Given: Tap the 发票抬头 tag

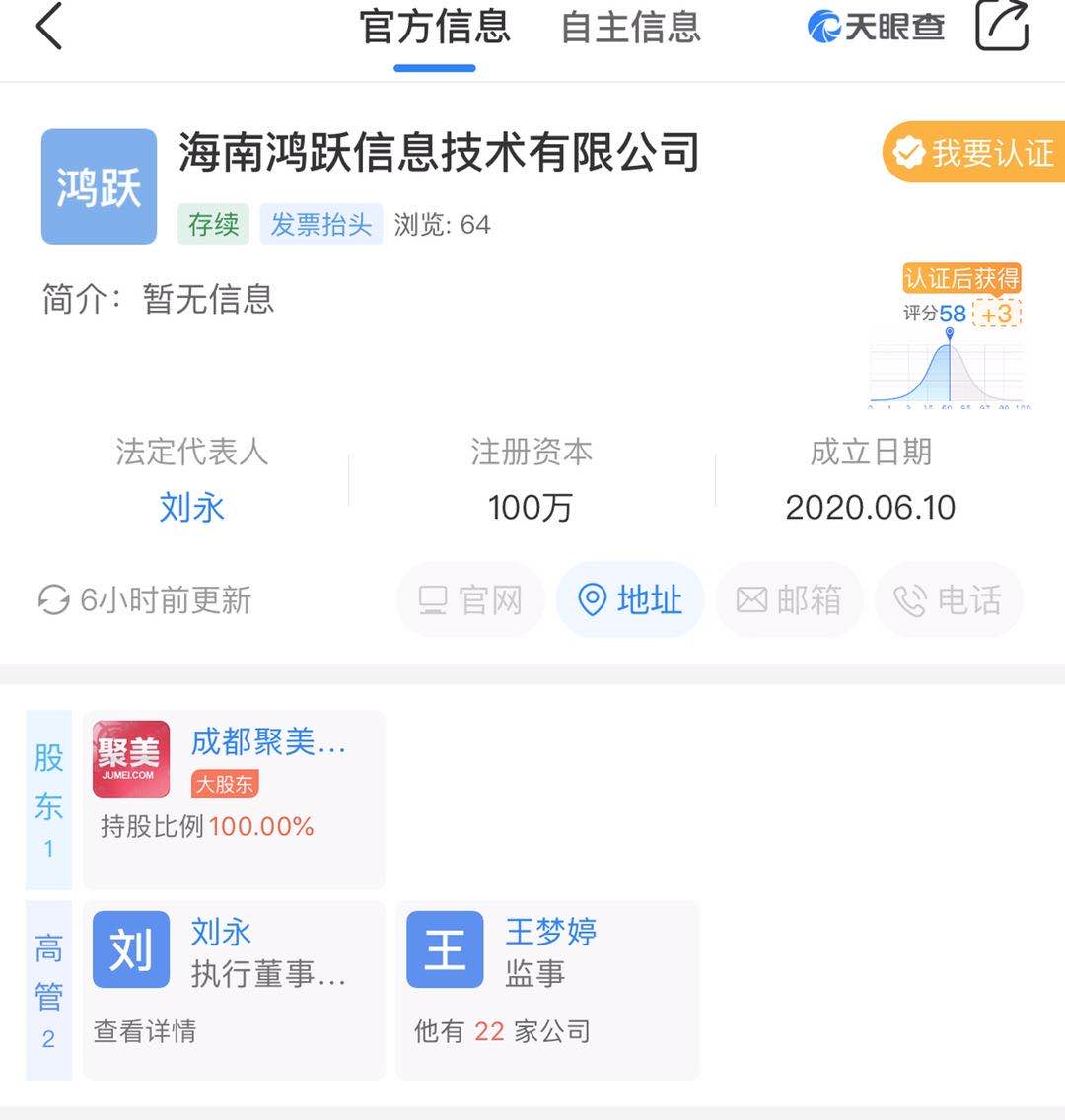Looking at the screenshot, I should (x=320, y=225).
